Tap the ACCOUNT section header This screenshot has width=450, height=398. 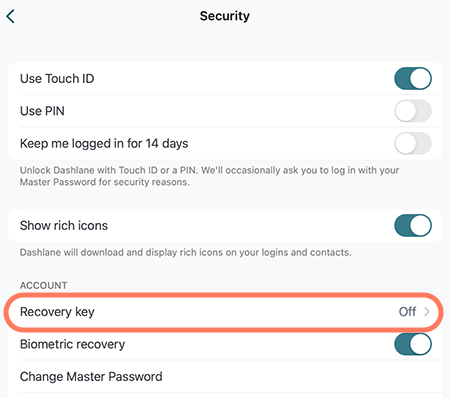pyautogui.click(x=43, y=285)
